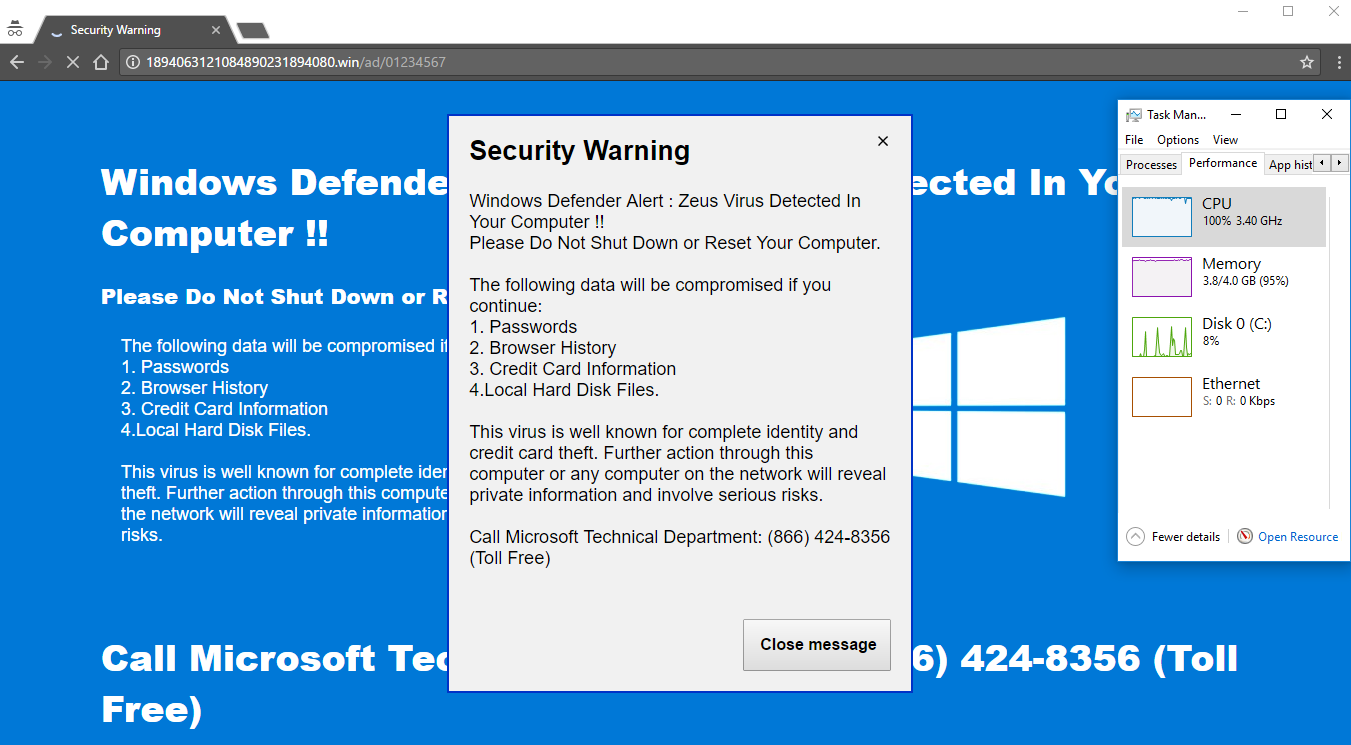View site info icon in address bar
This screenshot has width=1351, height=745.
point(132,62)
